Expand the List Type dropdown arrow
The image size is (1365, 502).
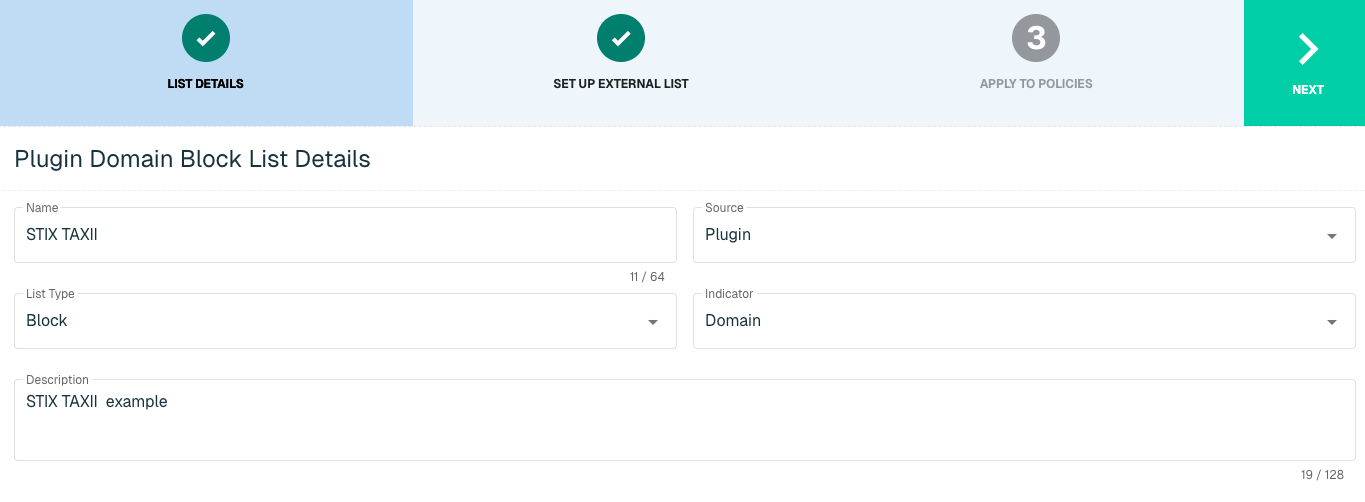coord(652,322)
